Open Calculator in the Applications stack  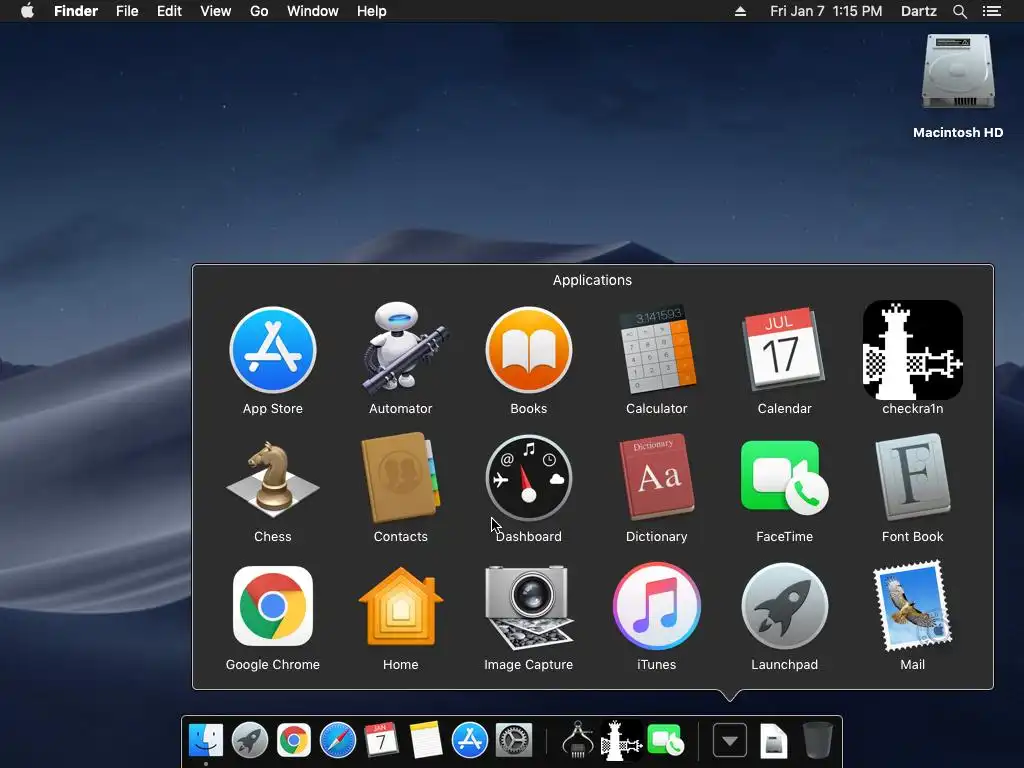[656, 350]
